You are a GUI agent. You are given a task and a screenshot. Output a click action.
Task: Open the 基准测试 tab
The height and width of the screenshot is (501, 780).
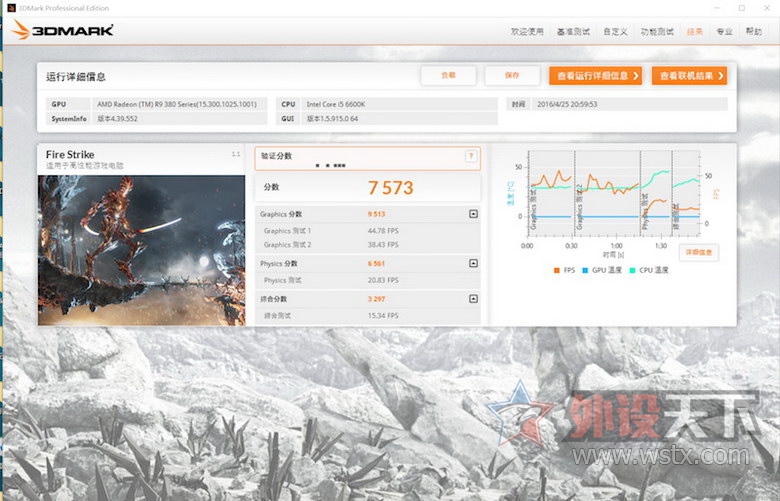573,31
